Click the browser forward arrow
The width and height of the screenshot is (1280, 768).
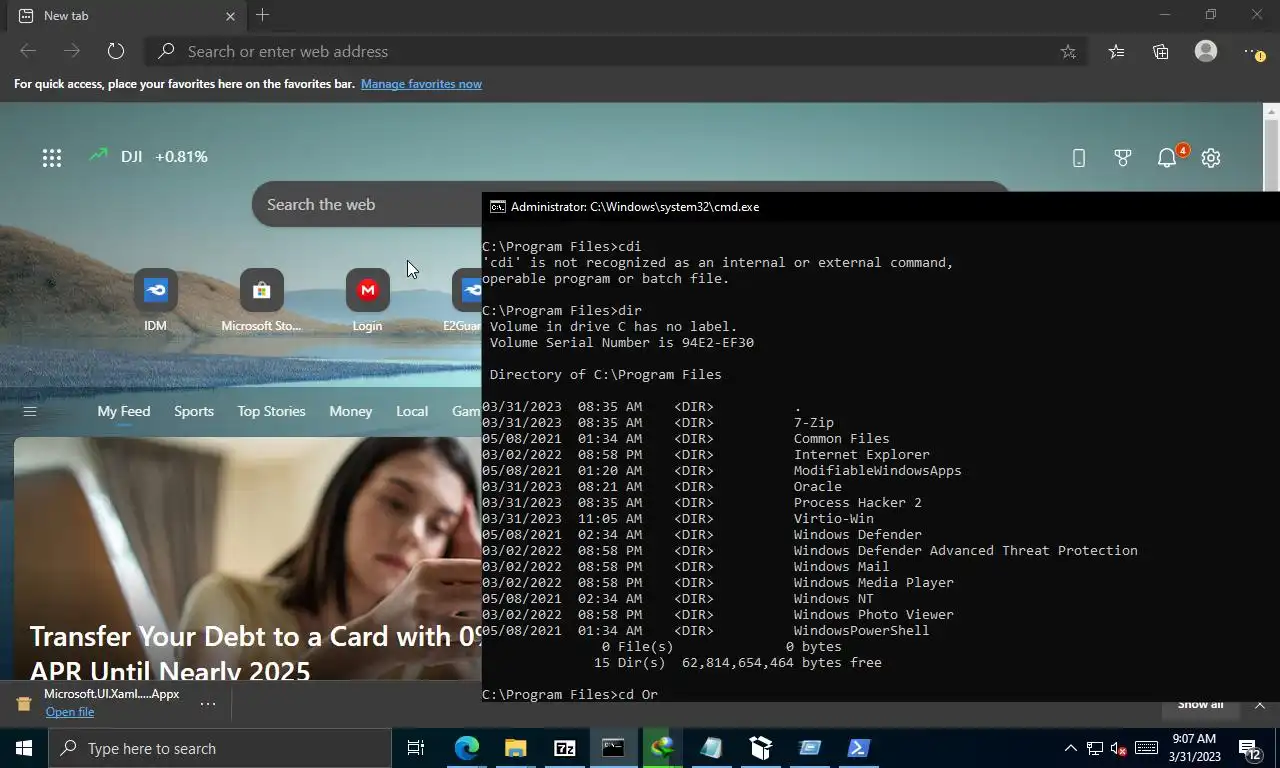71,51
